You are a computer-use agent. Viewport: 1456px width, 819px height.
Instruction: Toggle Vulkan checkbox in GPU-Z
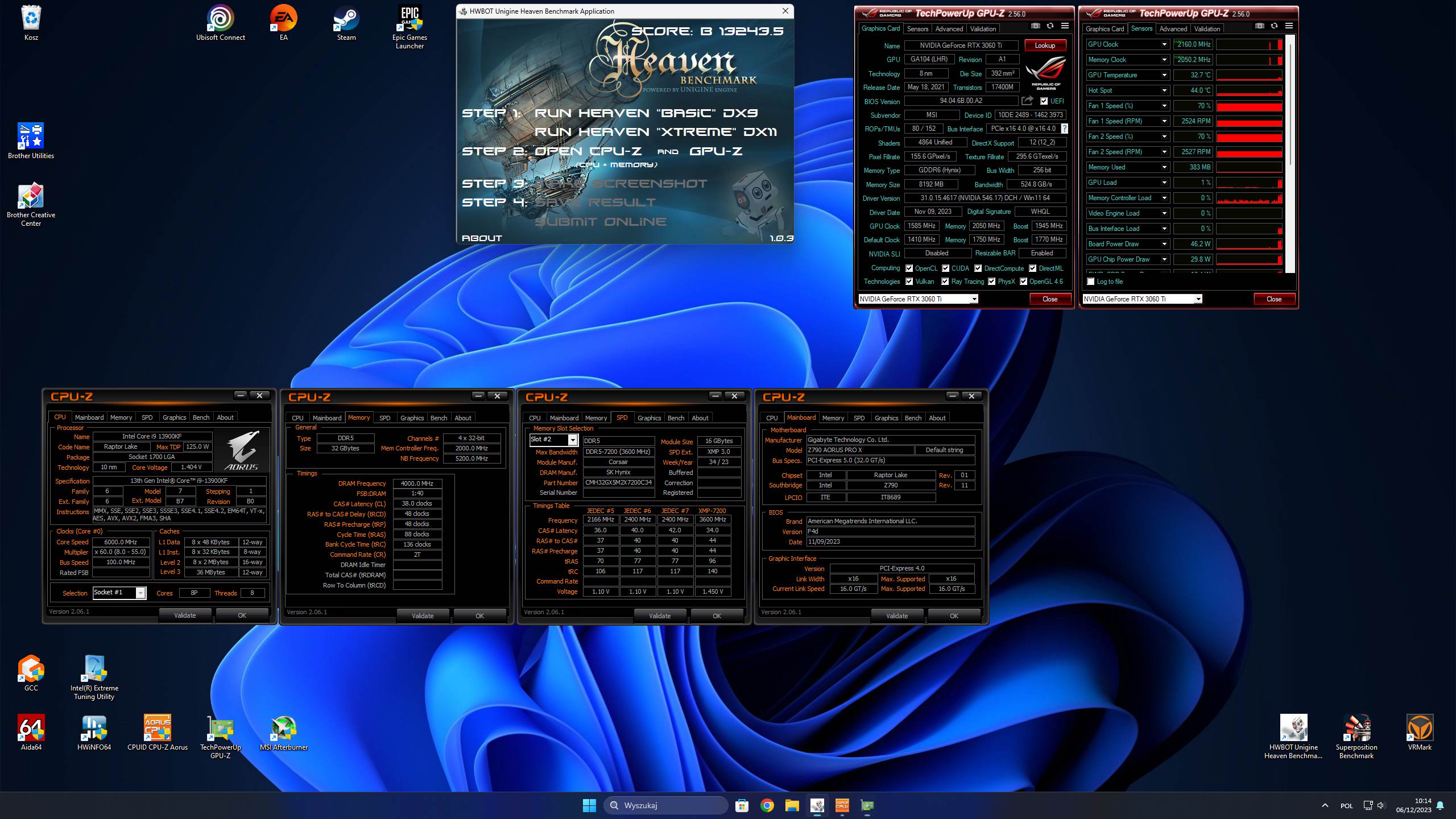[909, 282]
